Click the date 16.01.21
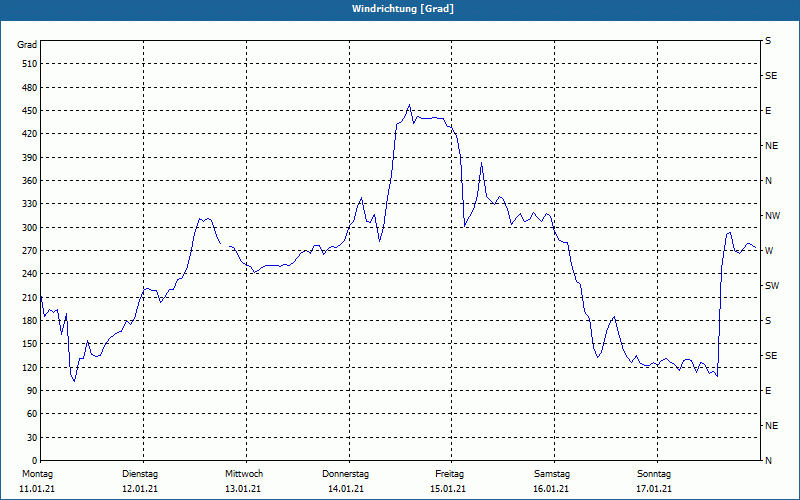 pos(551,489)
